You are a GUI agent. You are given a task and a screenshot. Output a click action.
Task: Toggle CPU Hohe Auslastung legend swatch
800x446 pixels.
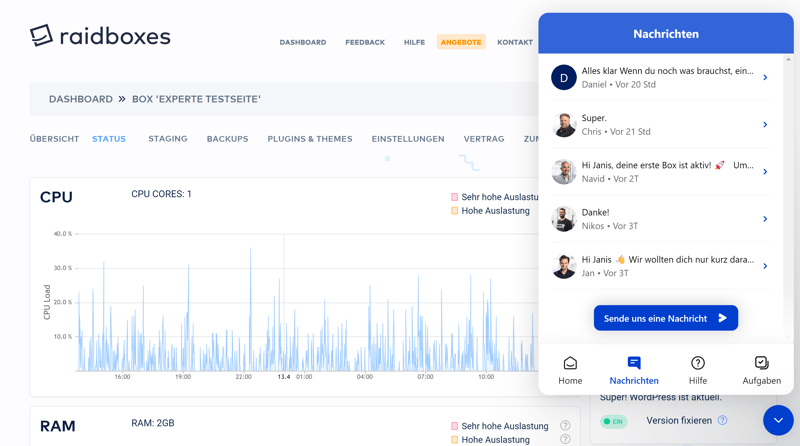(x=455, y=211)
